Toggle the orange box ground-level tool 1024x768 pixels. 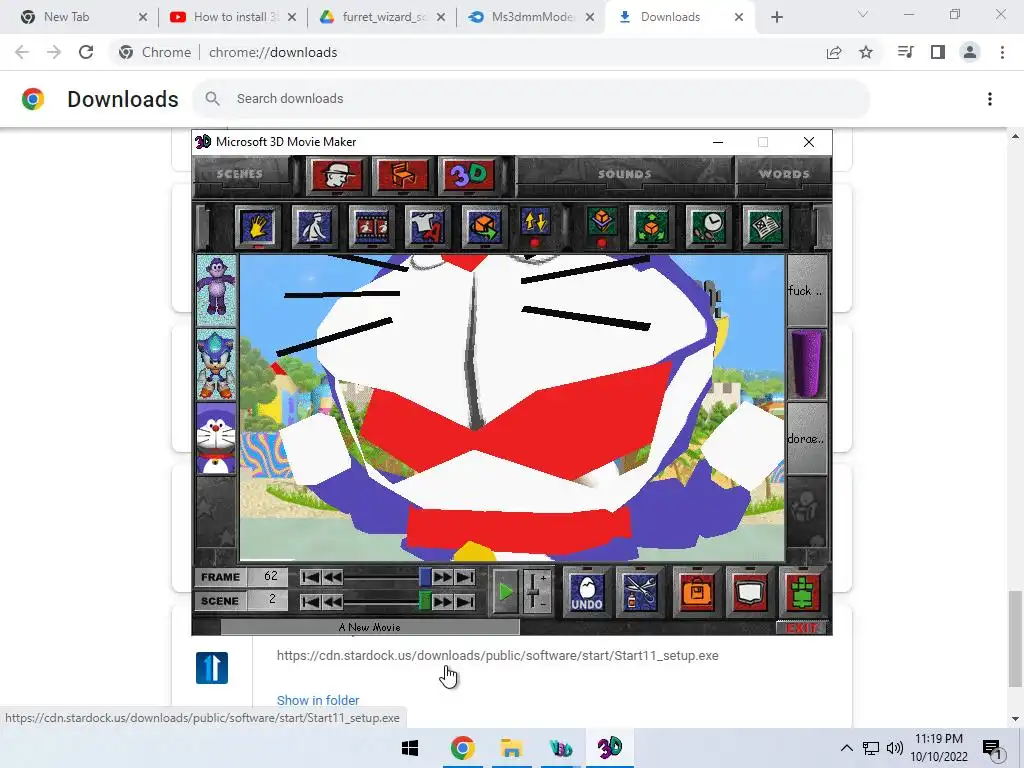pos(601,226)
